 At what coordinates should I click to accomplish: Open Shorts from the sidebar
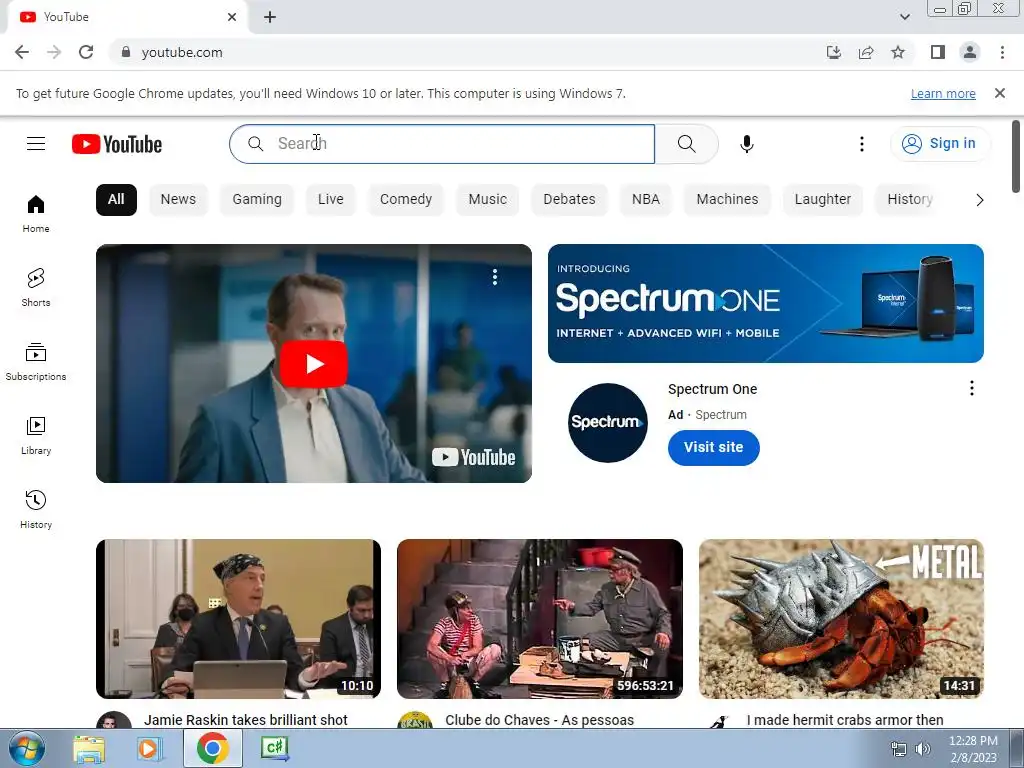coord(36,288)
